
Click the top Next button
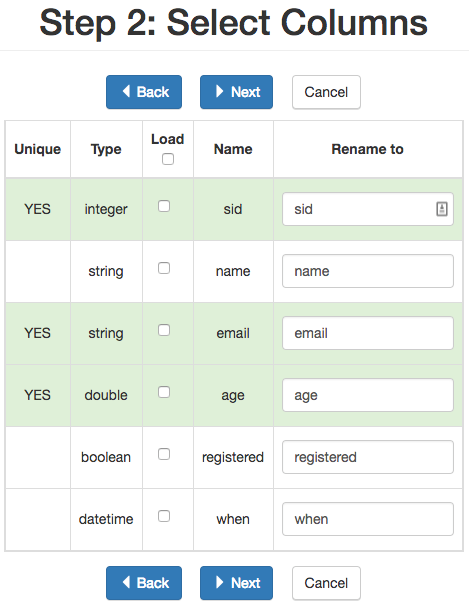236,92
